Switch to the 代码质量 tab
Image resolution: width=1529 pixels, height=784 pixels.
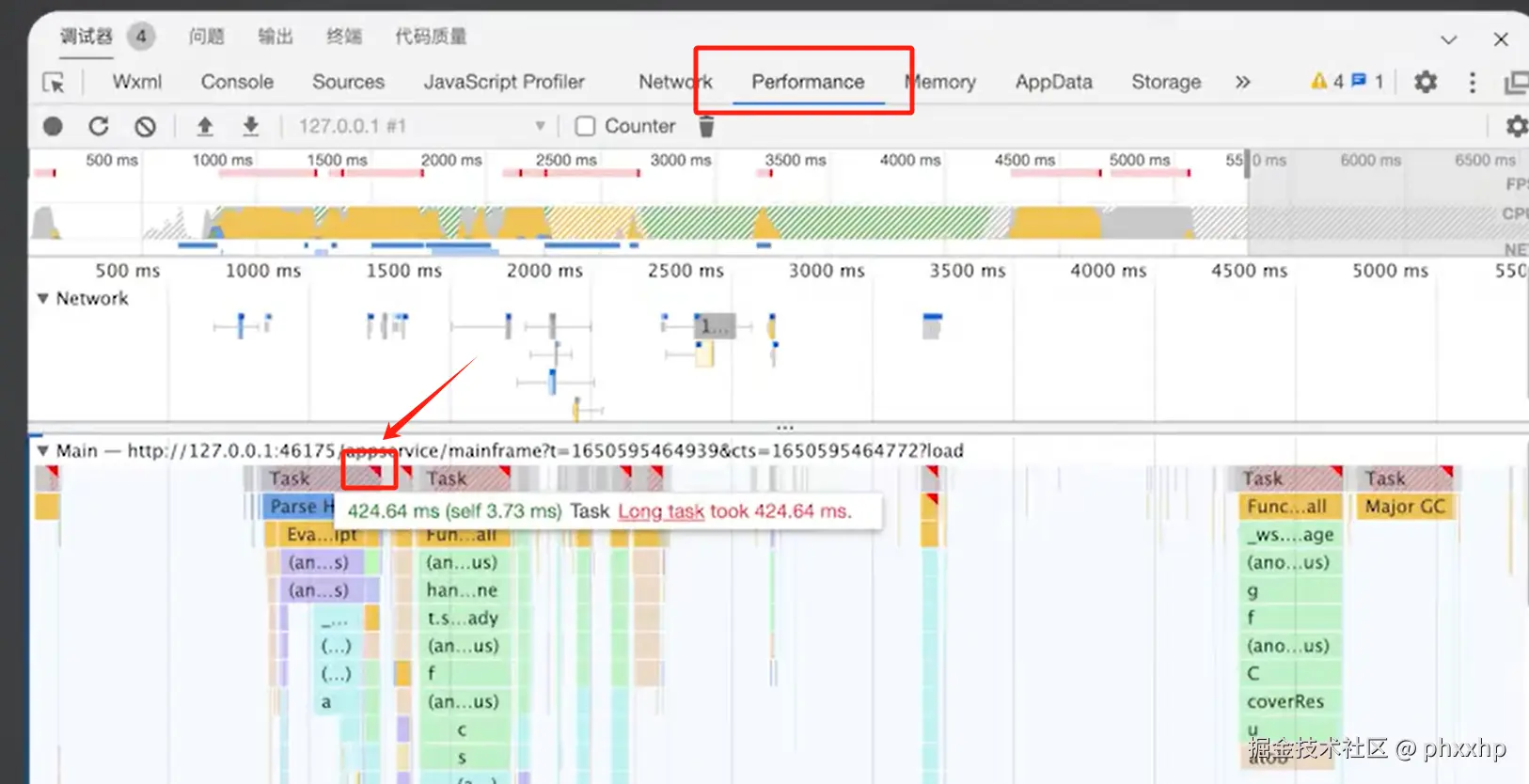click(431, 37)
